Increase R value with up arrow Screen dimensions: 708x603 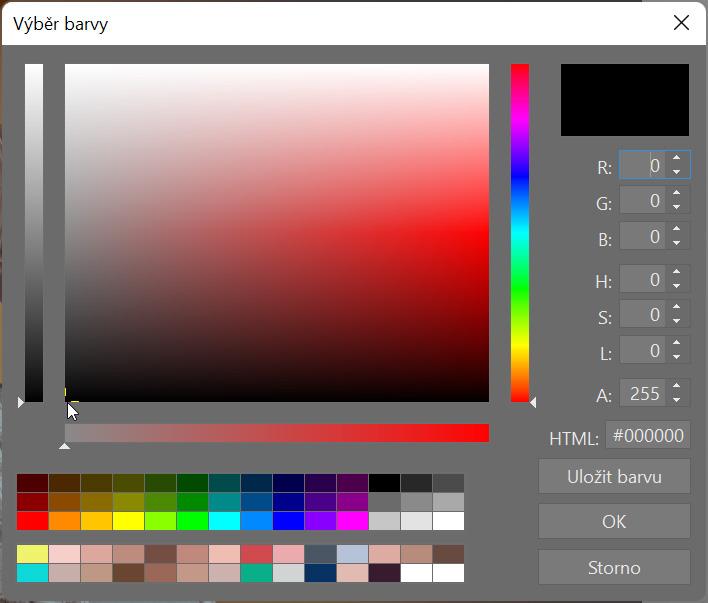(x=676, y=158)
